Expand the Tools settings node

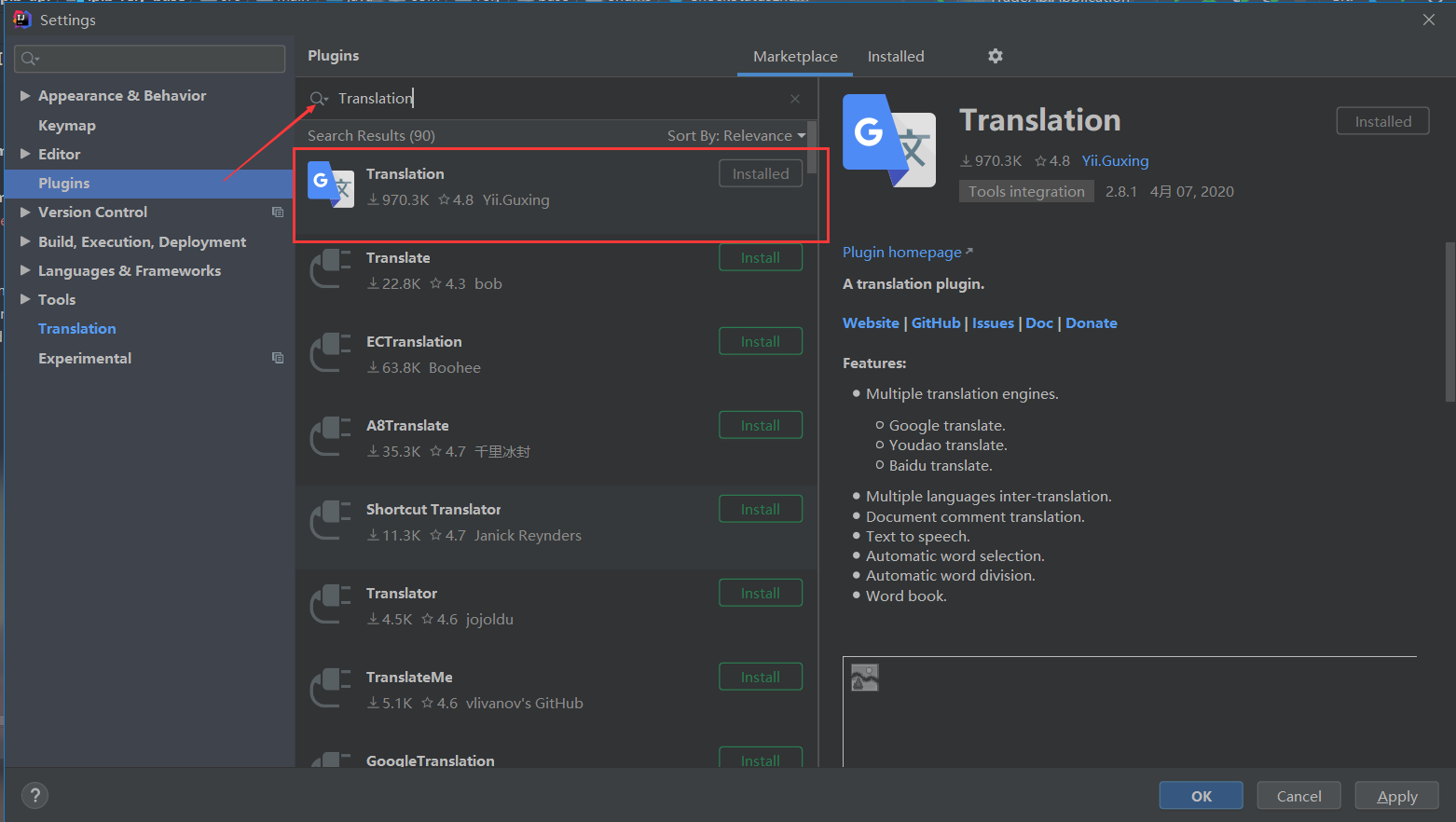(x=25, y=299)
